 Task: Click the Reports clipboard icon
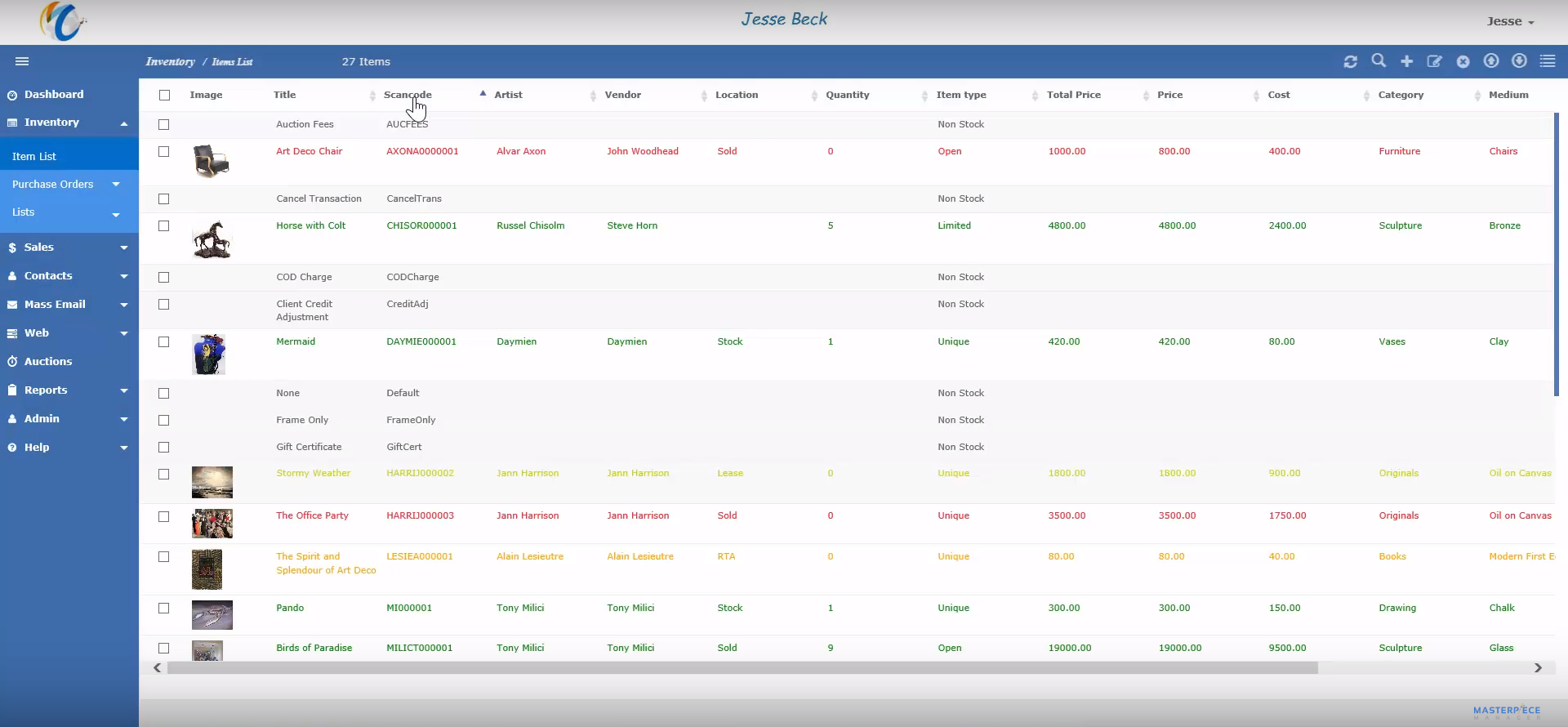click(12, 390)
